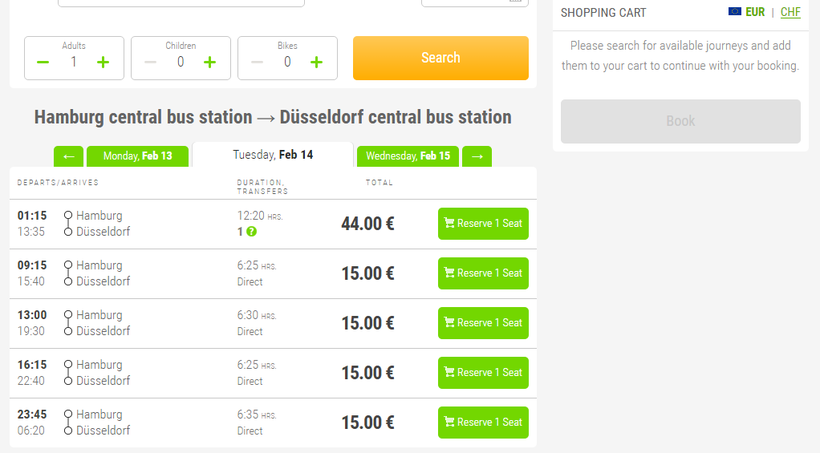Decrease the Adults count with minus
The height and width of the screenshot is (453, 820).
[43, 62]
